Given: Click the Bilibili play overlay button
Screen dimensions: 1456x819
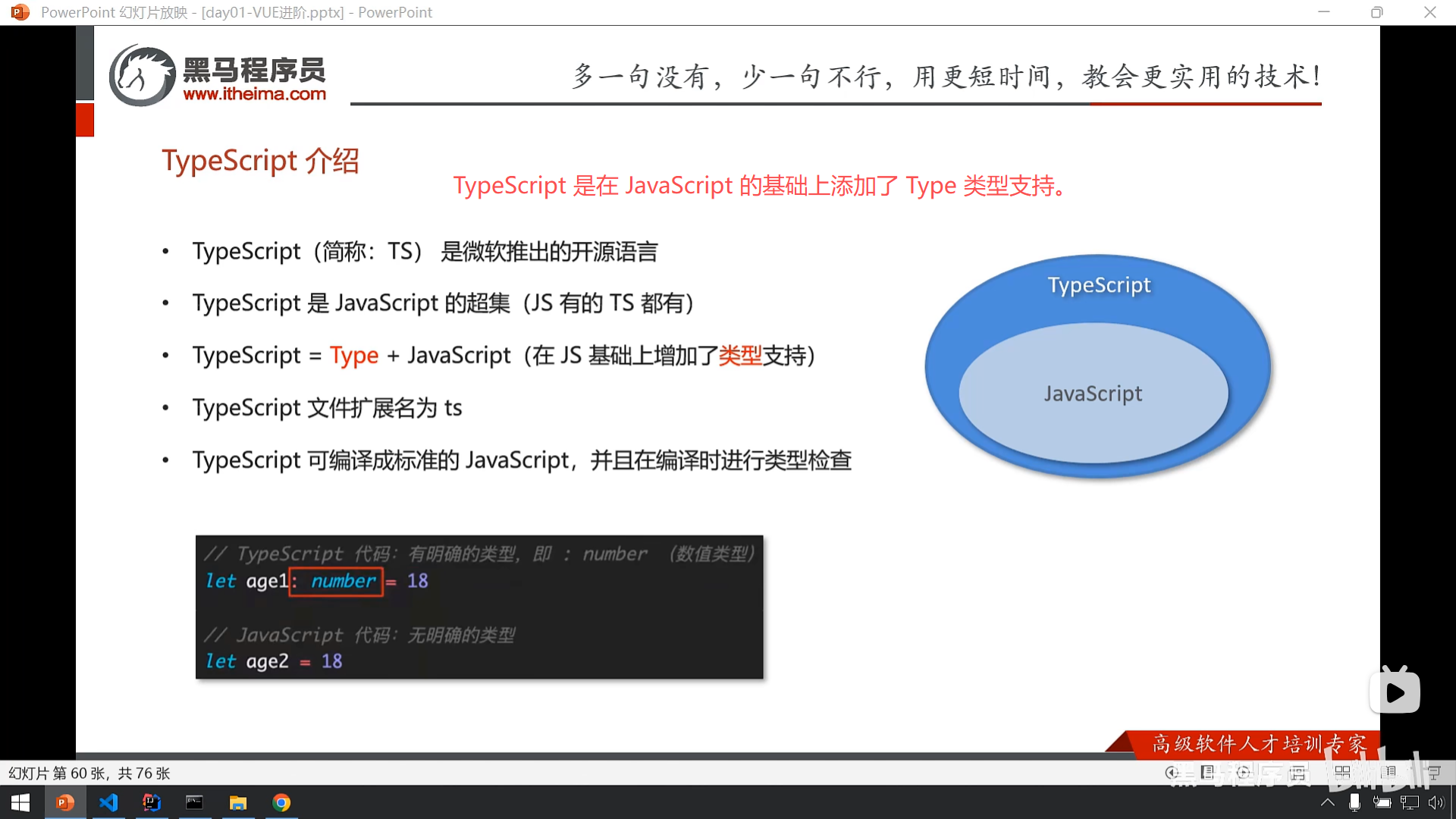Looking at the screenshot, I should pyautogui.click(x=1395, y=692).
